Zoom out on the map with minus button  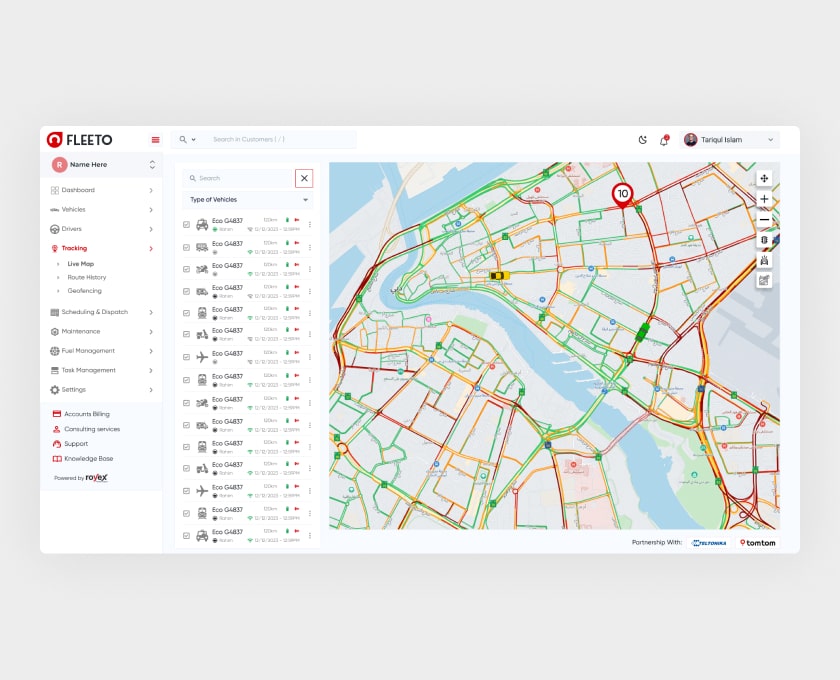point(764,219)
